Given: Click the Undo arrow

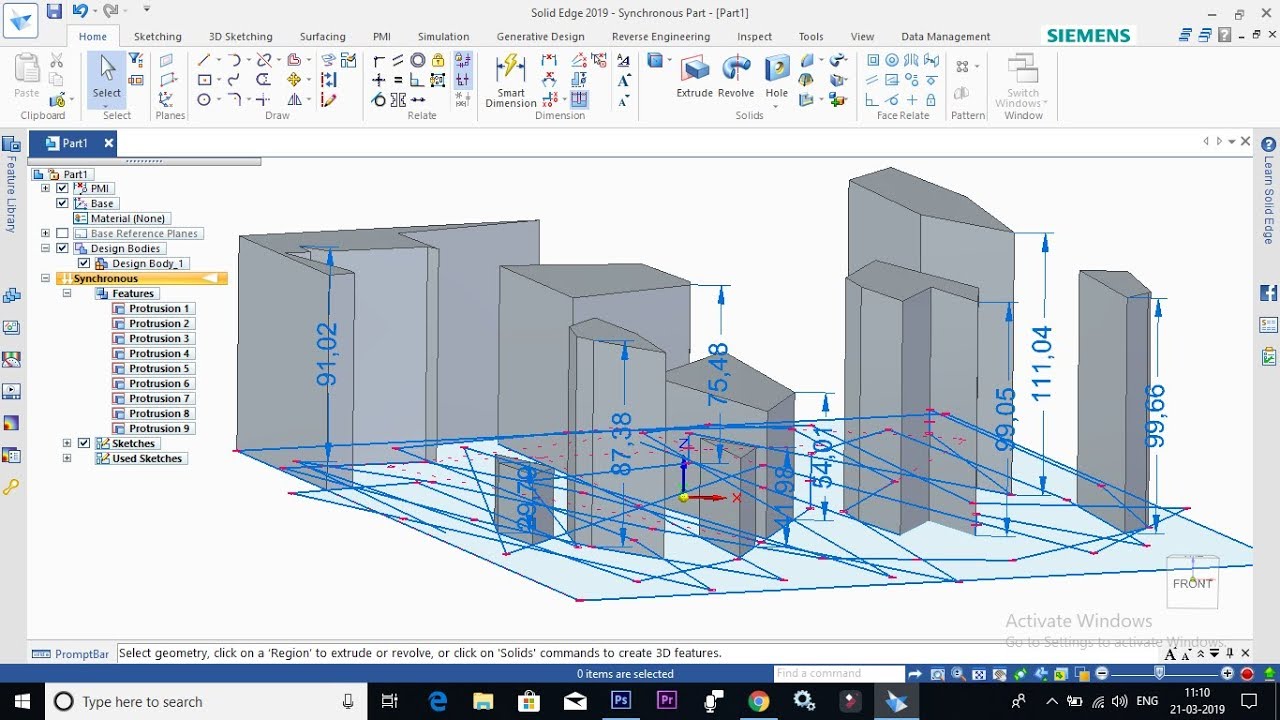Looking at the screenshot, I should tap(79, 12).
